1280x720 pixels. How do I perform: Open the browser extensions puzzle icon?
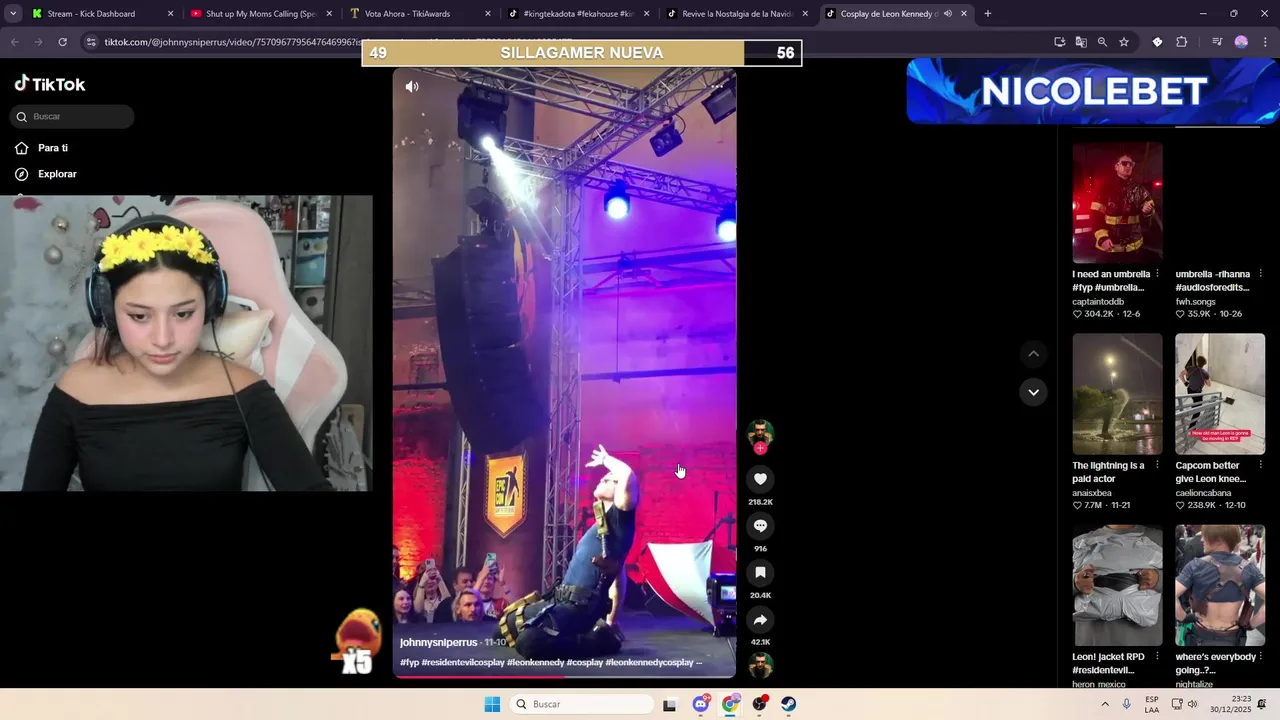coord(1182,42)
